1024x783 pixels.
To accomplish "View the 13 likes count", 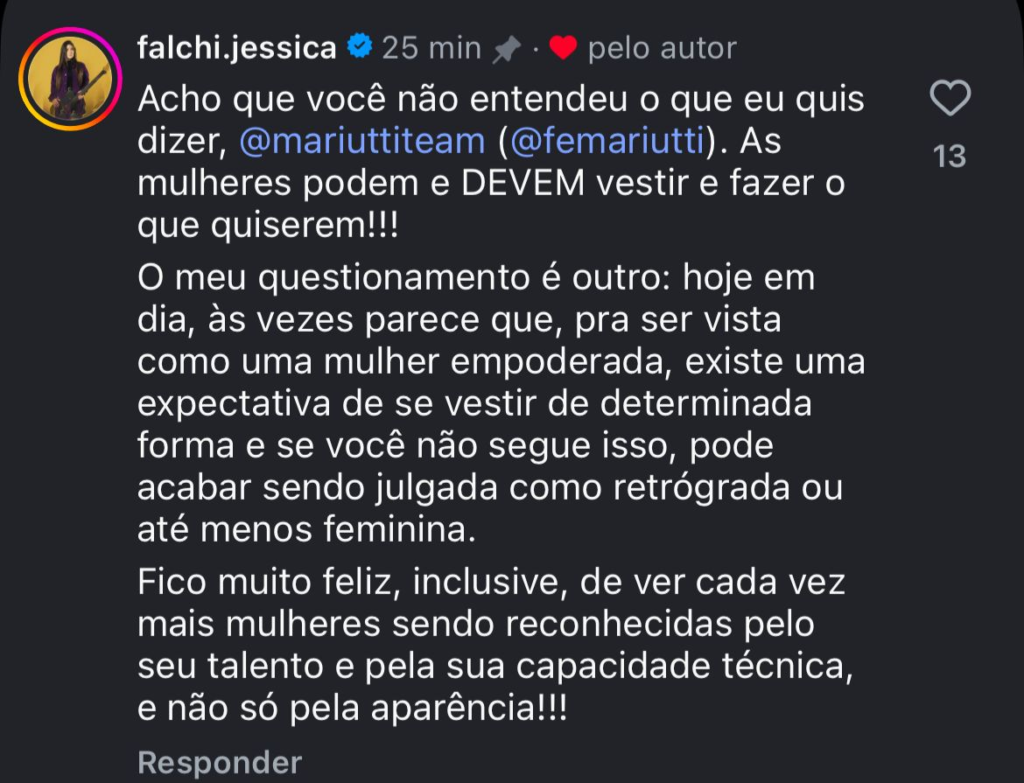I will coord(949,156).
